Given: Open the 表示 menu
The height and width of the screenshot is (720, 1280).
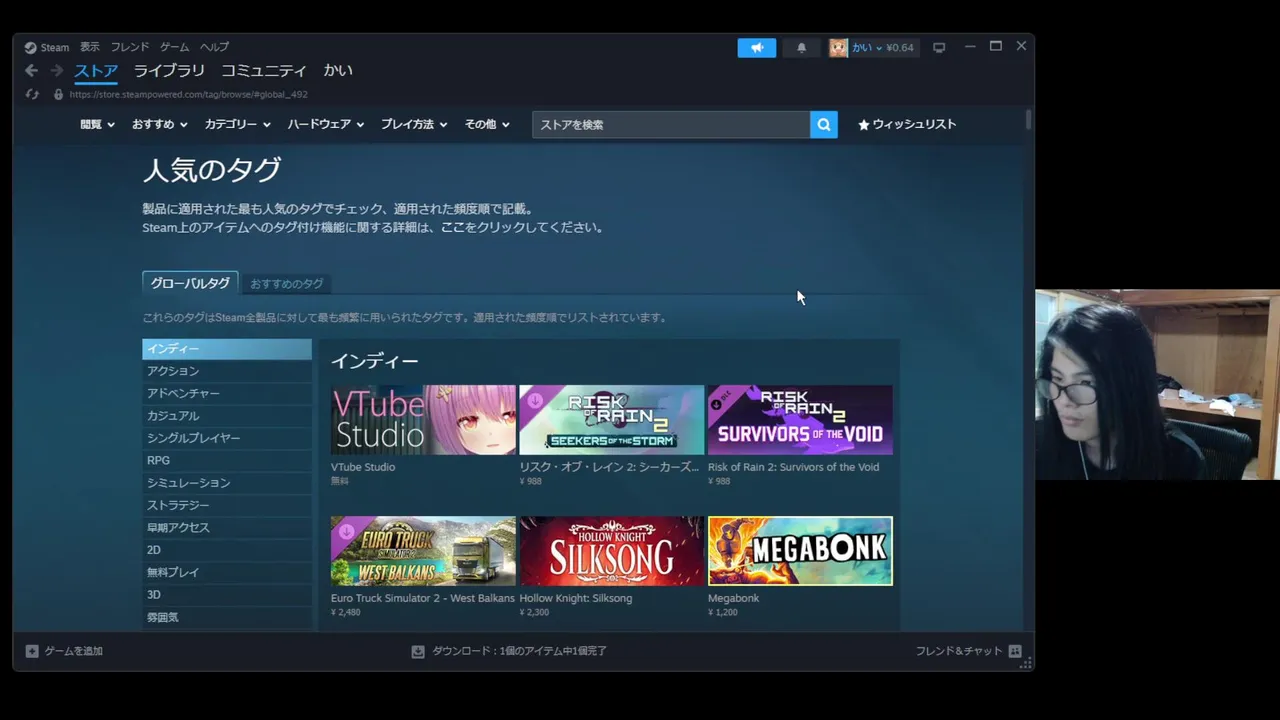Looking at the screenshot, I should (90, 47).
